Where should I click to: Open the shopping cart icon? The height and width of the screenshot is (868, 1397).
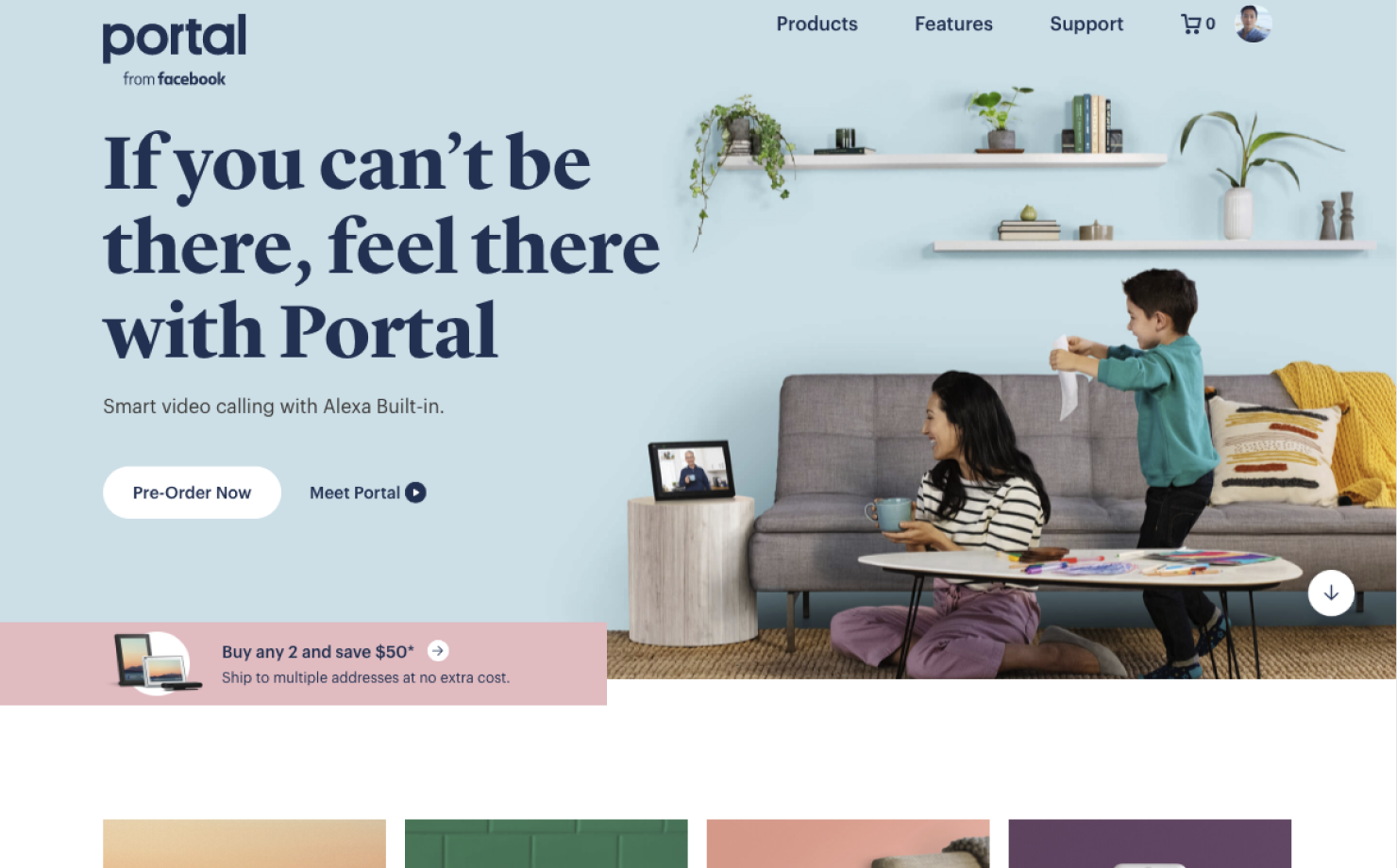coord(1190,24)
